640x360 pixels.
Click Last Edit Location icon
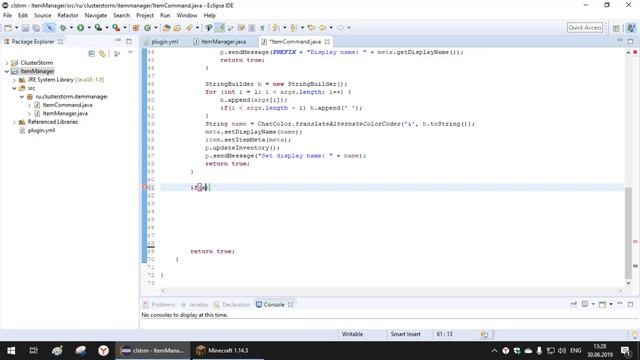pyautogui.click(x=311, y=28)
